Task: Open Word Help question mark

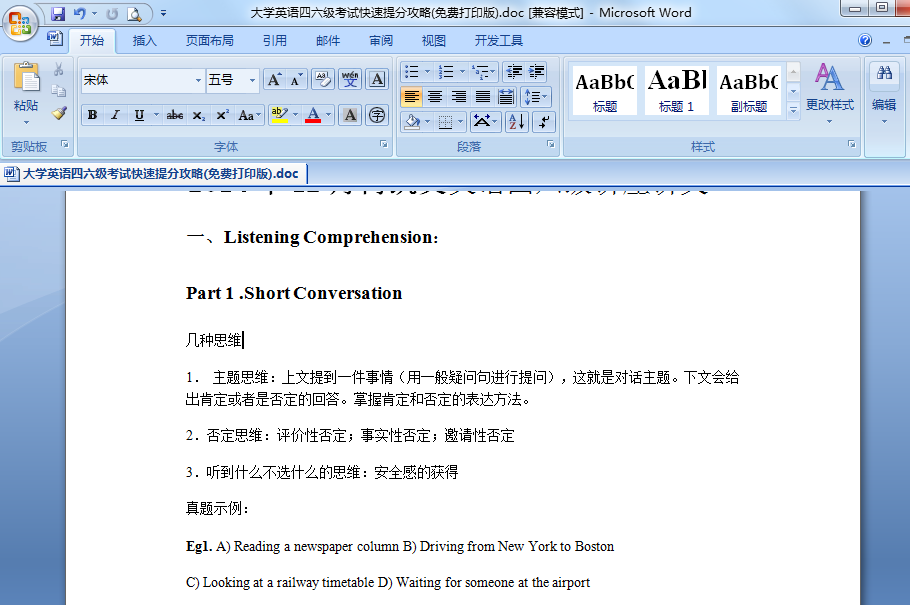Action: point(865,40)
